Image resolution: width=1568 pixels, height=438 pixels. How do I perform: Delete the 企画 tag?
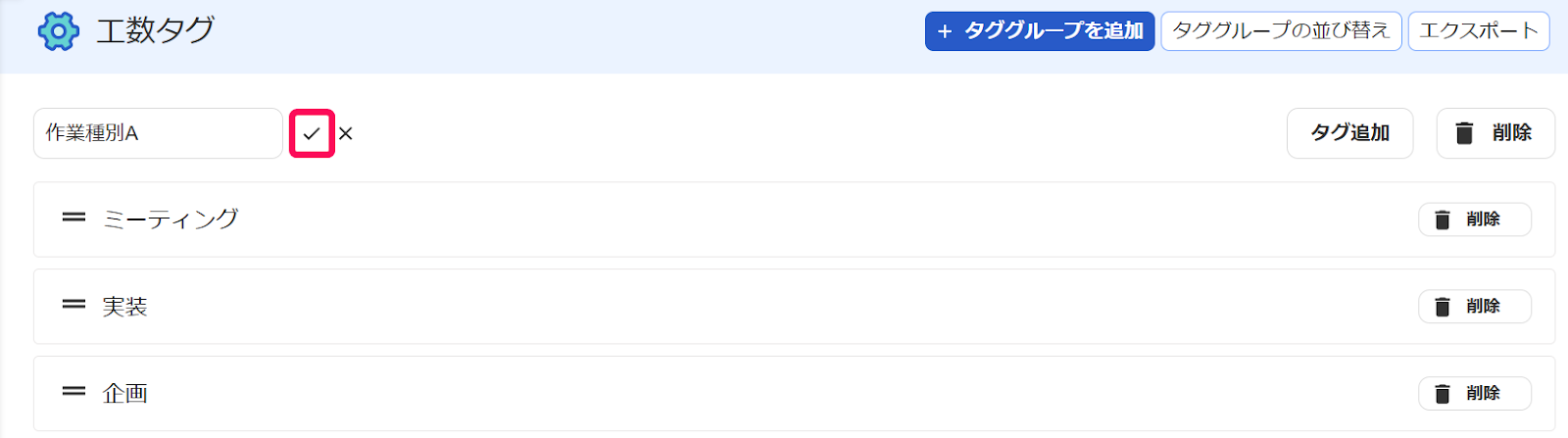pos(1473,393)
